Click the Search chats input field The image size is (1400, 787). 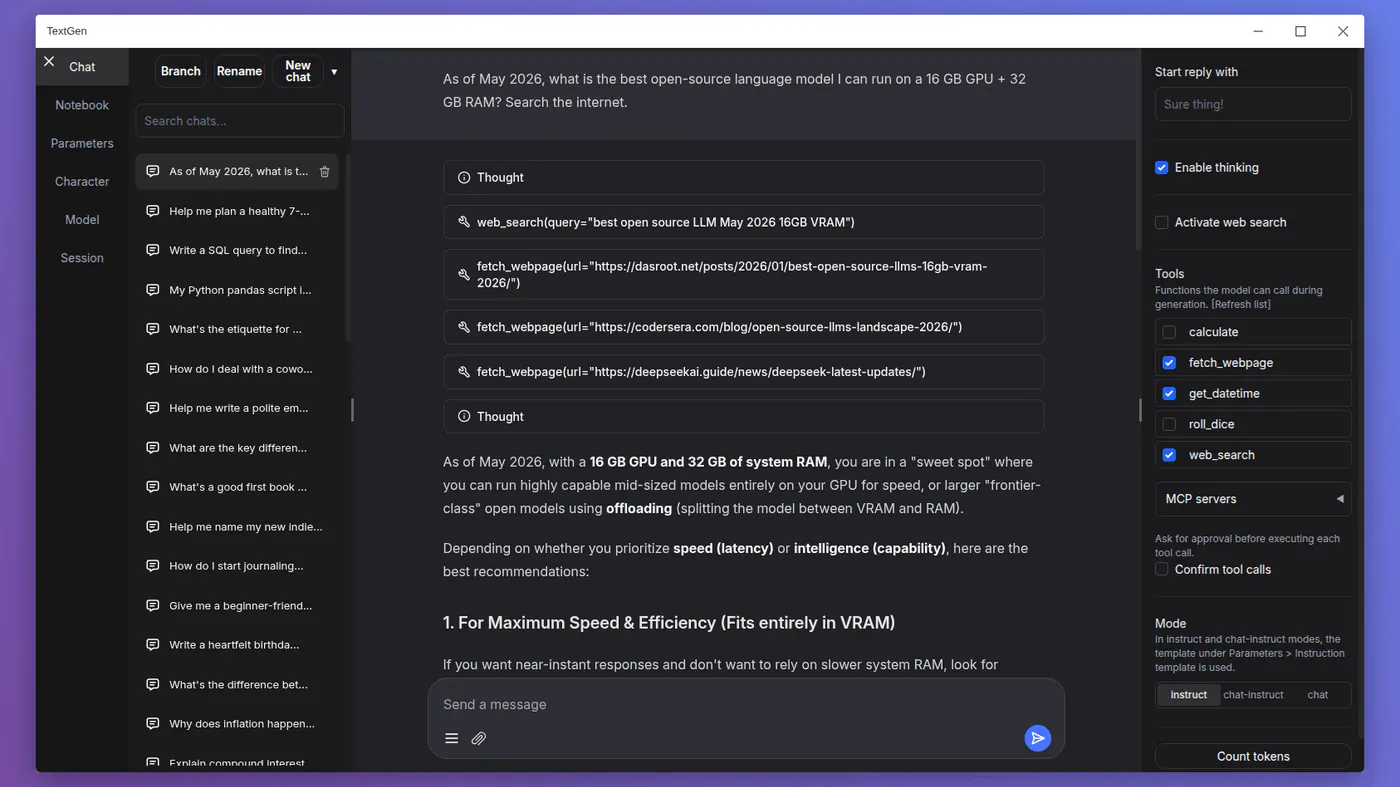240,121
